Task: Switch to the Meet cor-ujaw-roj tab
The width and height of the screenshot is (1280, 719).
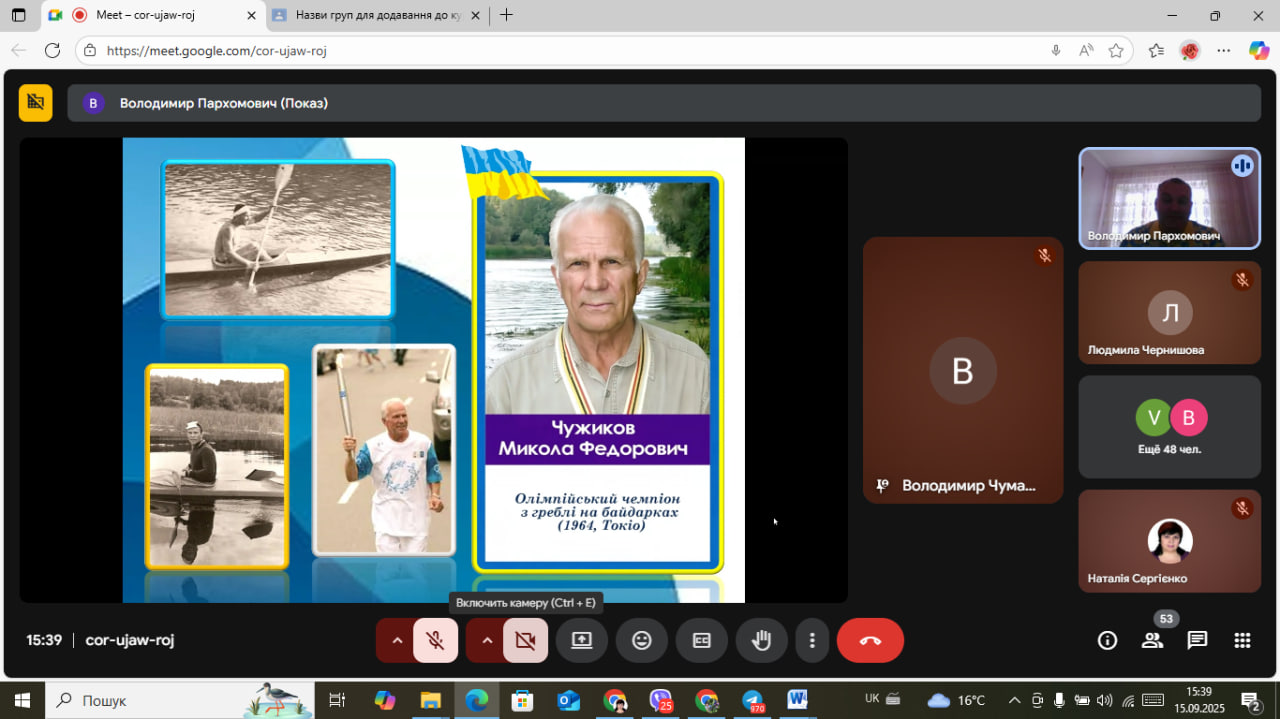Action: coord(150,15)
